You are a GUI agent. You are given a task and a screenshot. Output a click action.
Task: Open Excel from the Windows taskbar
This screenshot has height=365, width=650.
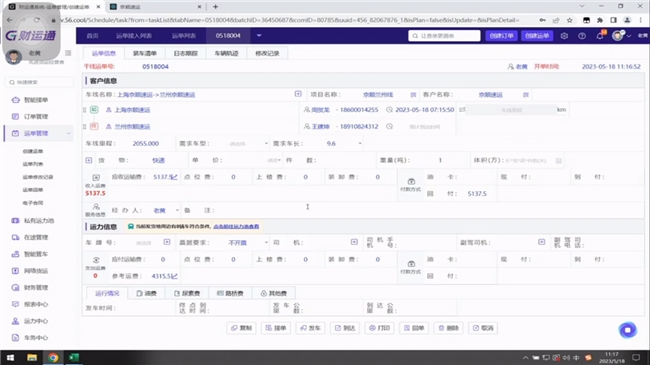click(74, 357)
